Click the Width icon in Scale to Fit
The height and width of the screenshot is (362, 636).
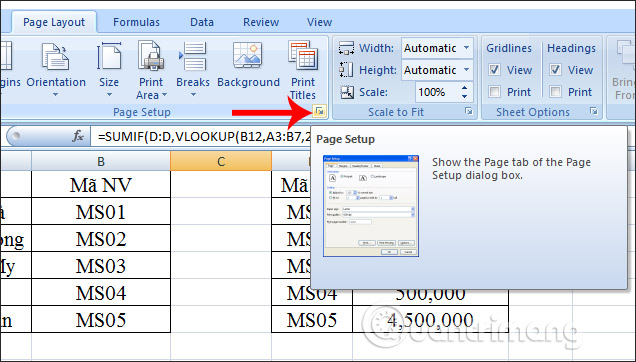click(346, 48)
